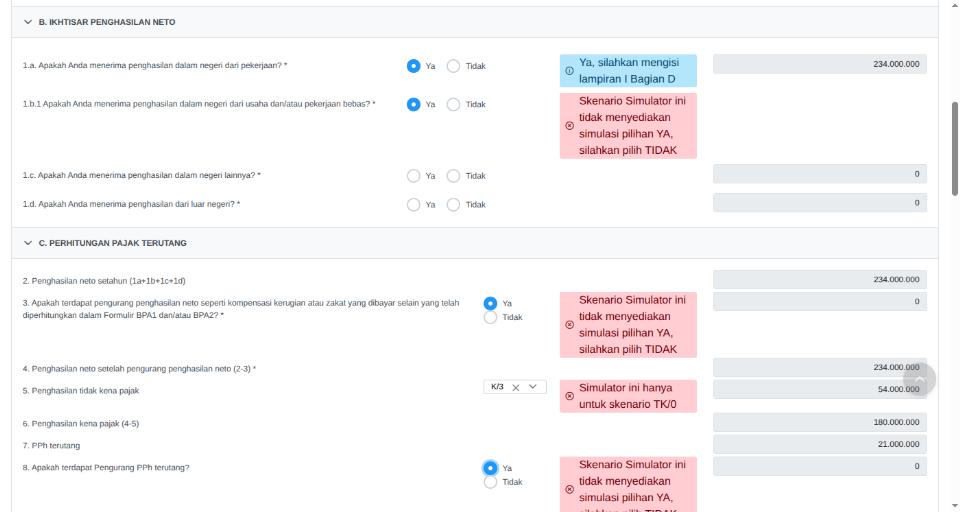Click the info icon in the blue lampiran notice
Screen dimensions: 960x512
569,71
